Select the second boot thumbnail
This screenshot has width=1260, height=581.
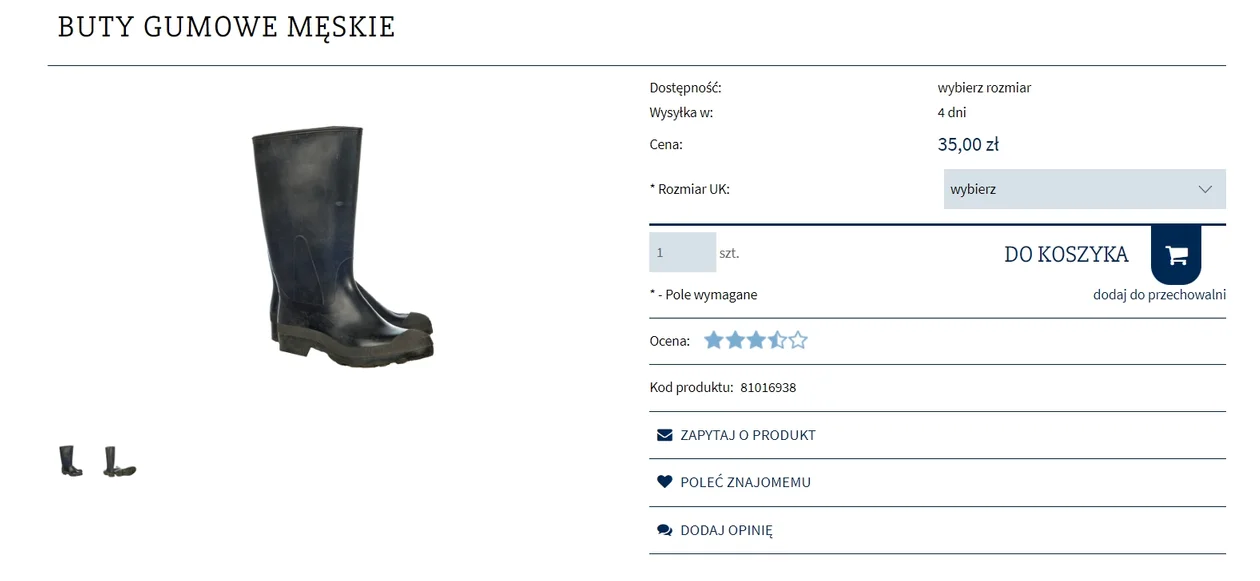point(119,461)
